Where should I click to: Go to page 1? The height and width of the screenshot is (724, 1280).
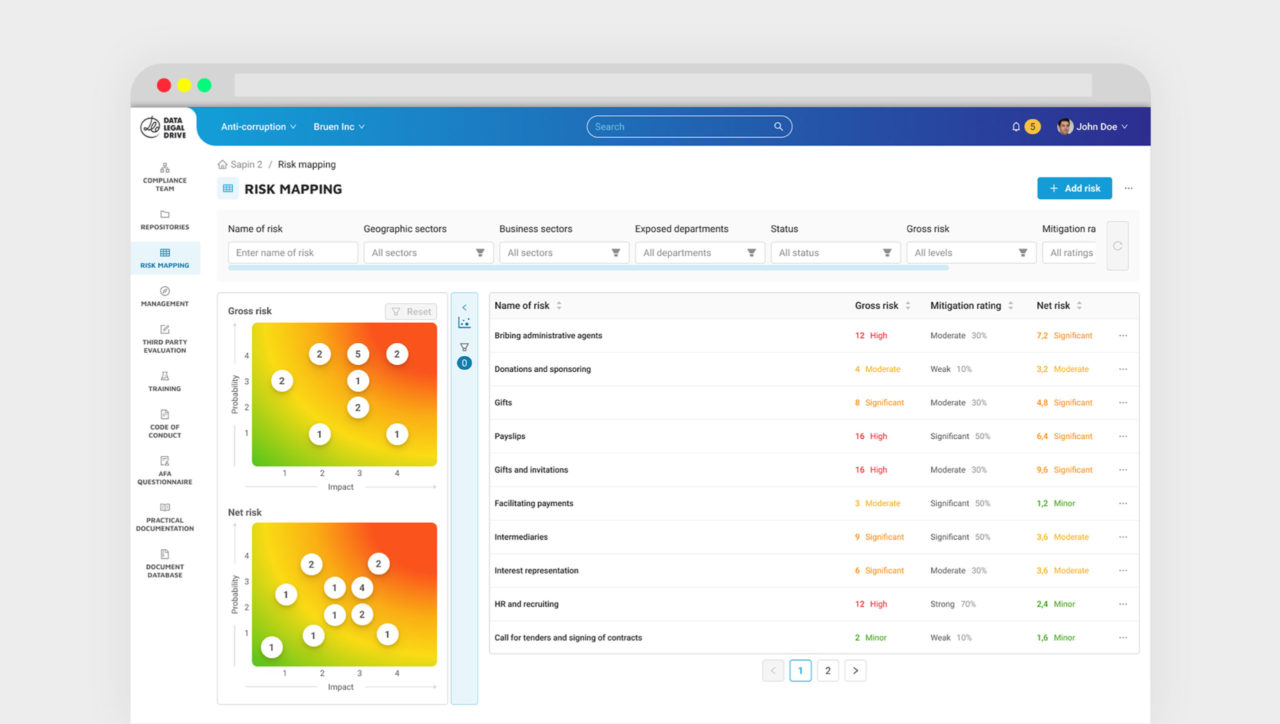(x=800, y=671)
